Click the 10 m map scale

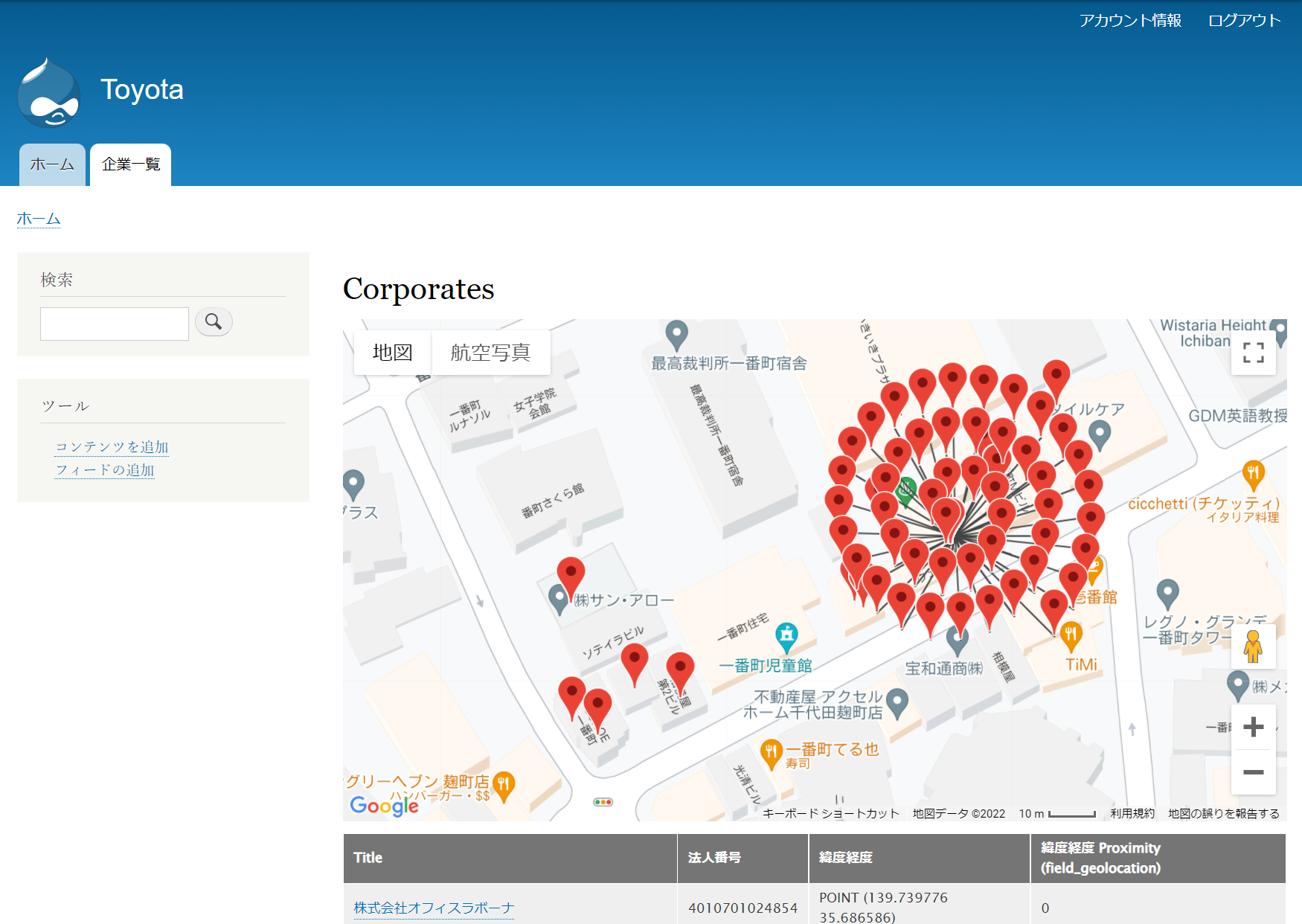[x=1057, y=813]
